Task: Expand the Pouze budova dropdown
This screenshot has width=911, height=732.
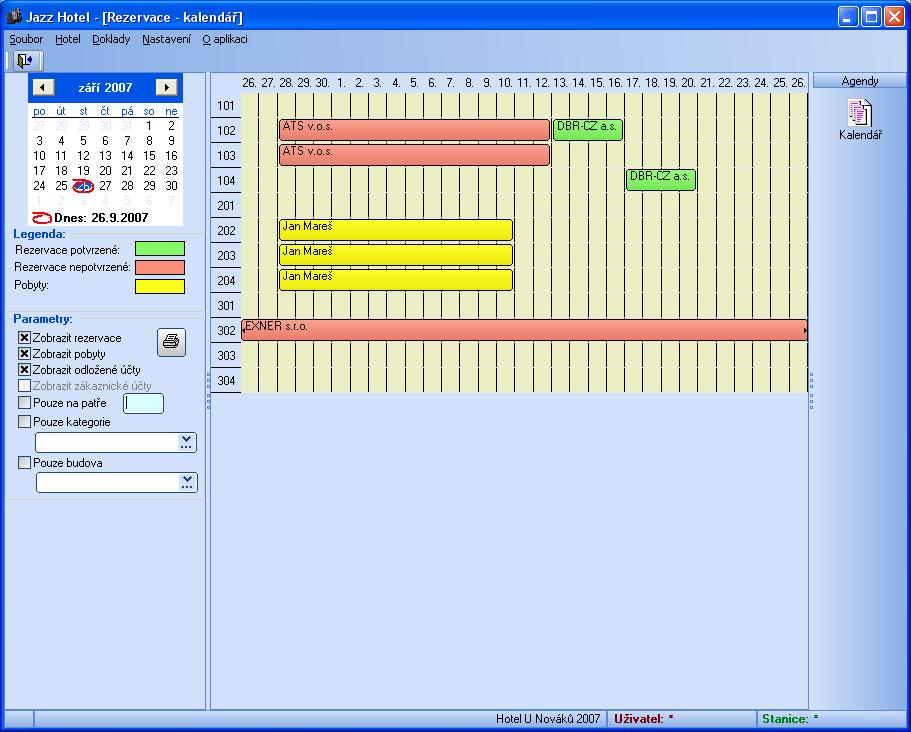Action: tap(187, 482)
